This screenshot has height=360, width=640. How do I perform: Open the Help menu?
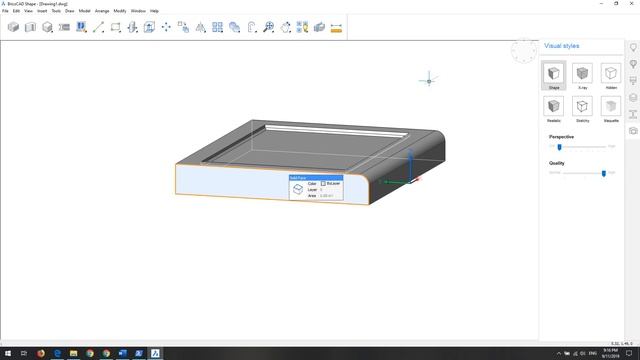[154, 11]
